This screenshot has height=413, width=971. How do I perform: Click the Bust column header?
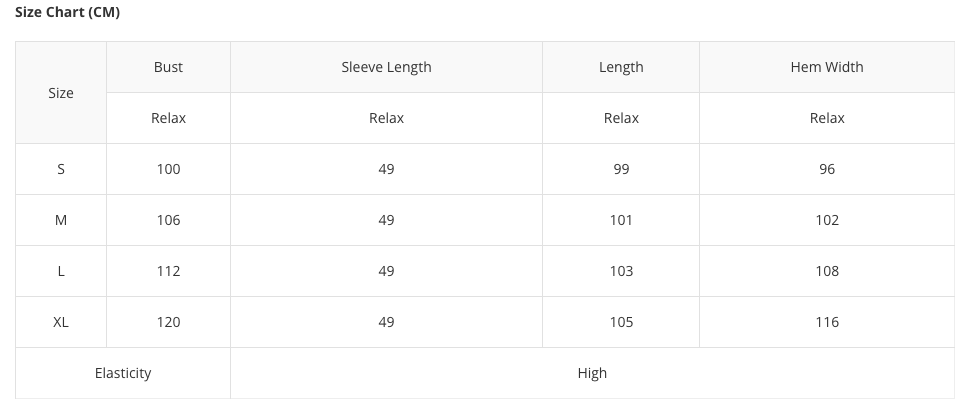pos(168,67)
